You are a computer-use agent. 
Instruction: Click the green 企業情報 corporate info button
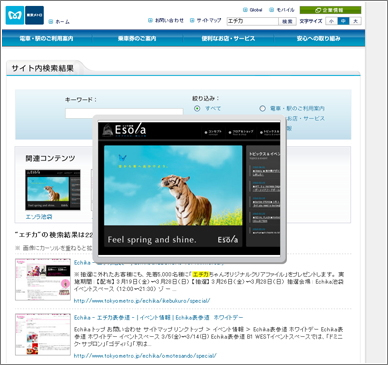point(330,10)
